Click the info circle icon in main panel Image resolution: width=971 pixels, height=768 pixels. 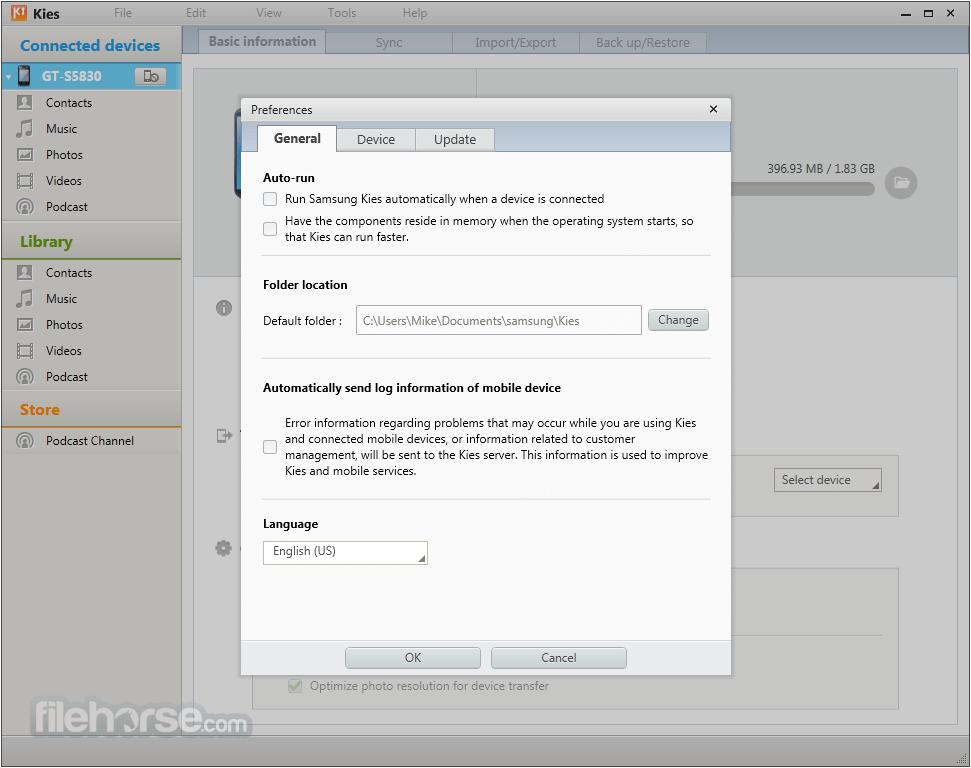224,308
